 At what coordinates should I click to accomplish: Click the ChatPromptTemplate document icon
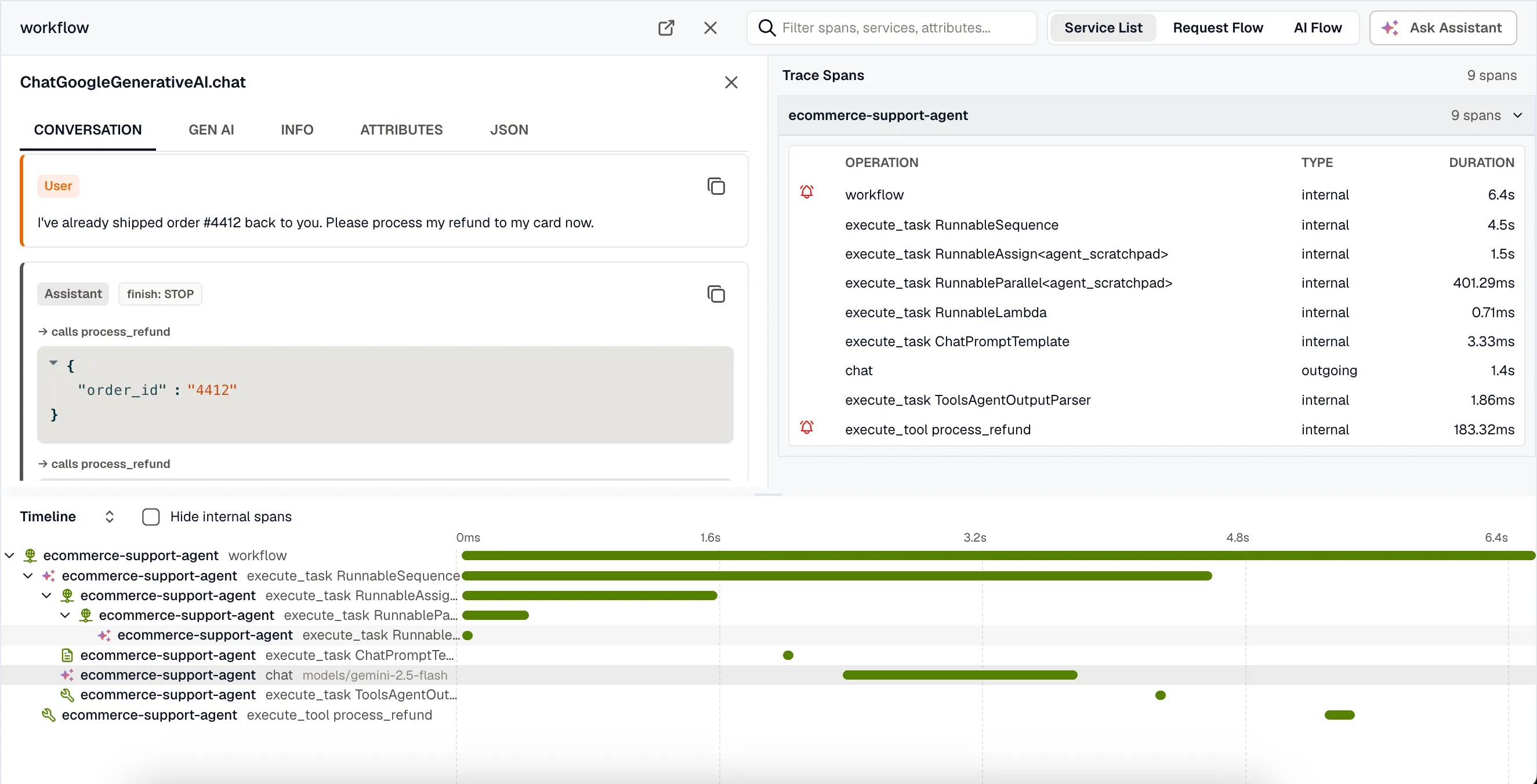67,655
